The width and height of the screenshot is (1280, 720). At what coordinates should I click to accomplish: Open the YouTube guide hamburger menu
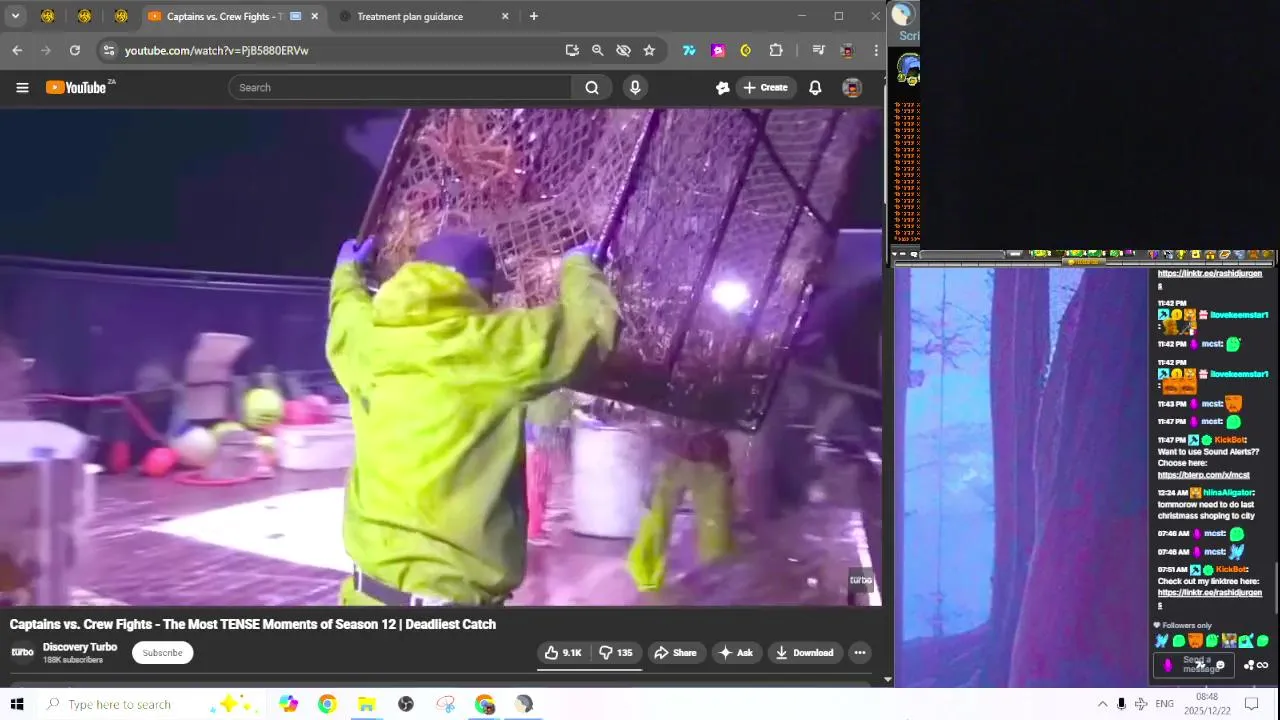click(22, 88)
